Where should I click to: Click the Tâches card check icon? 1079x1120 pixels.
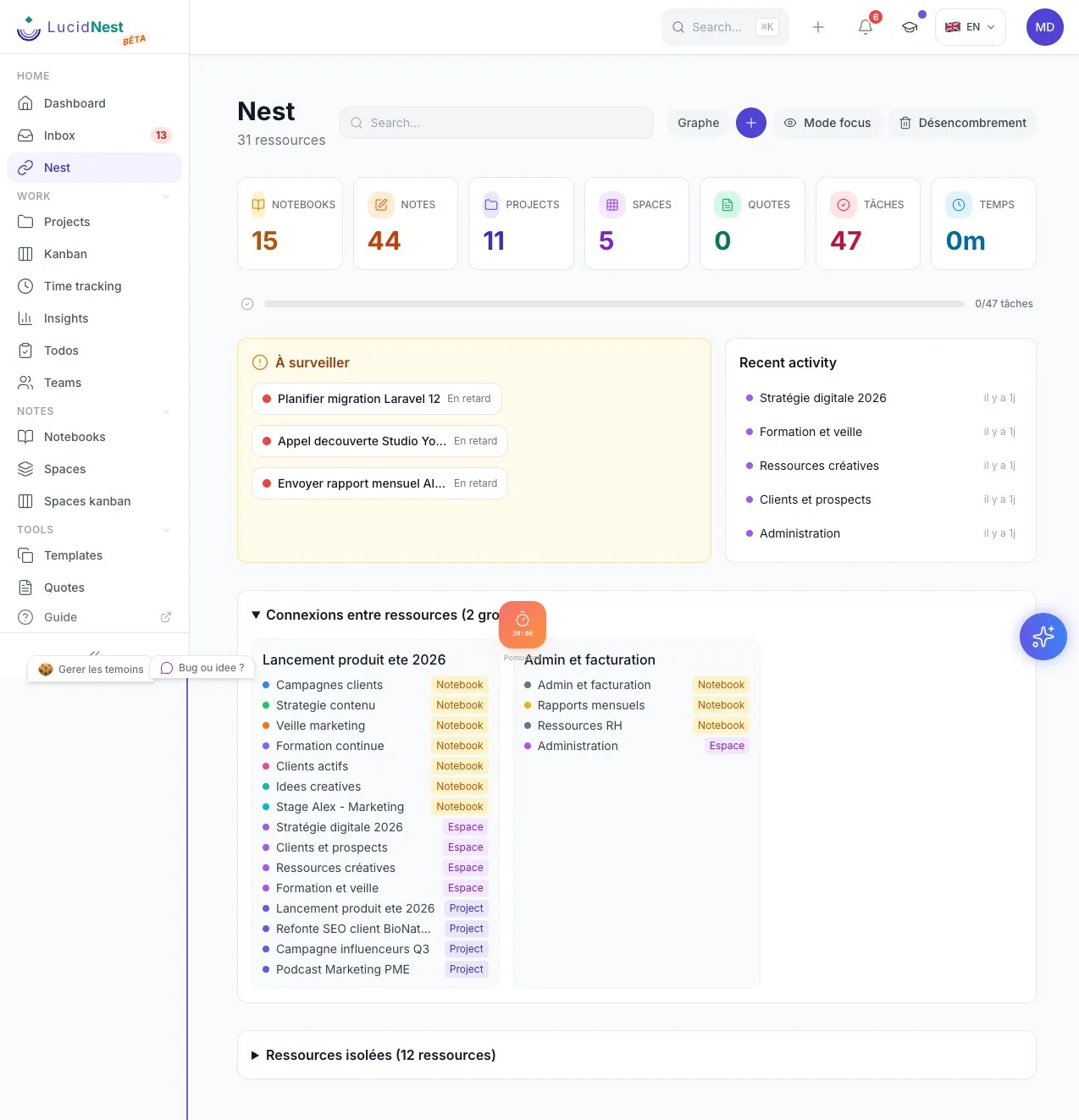pyautogui.click(x=844, y=205)
